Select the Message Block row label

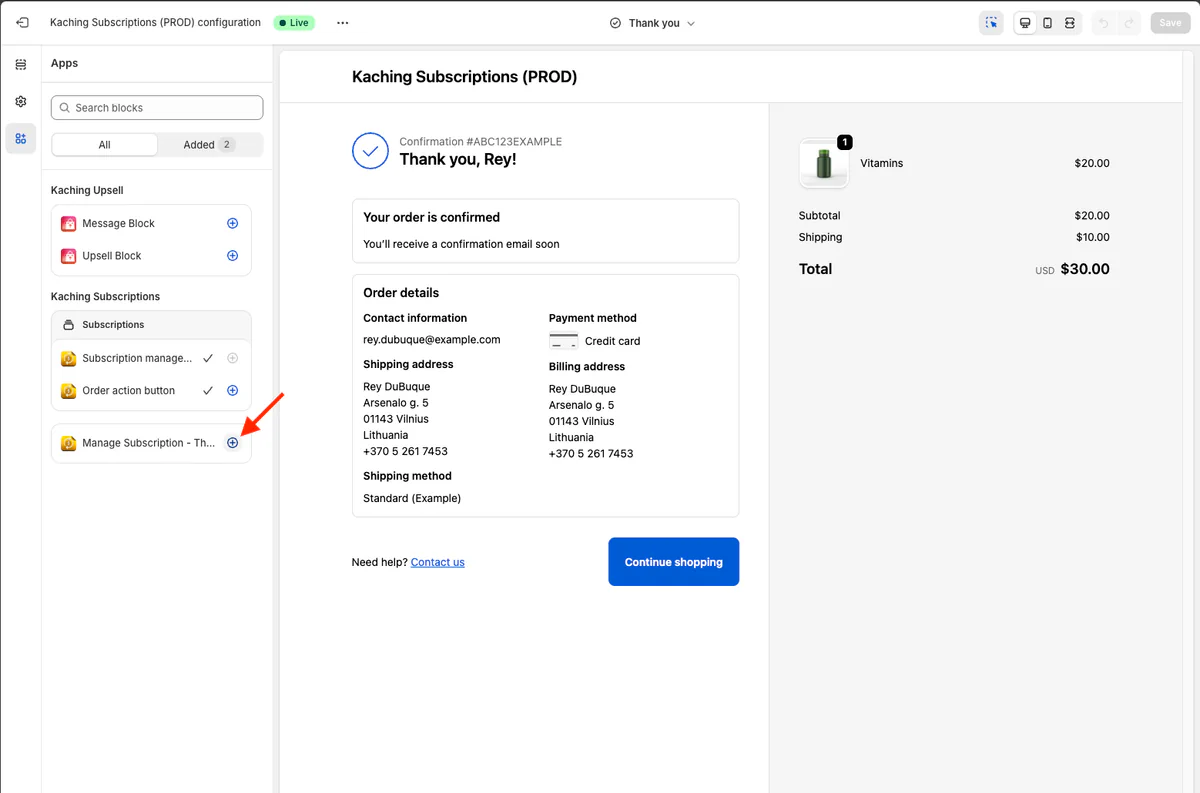pyautogui.click(x=118, y=224)
